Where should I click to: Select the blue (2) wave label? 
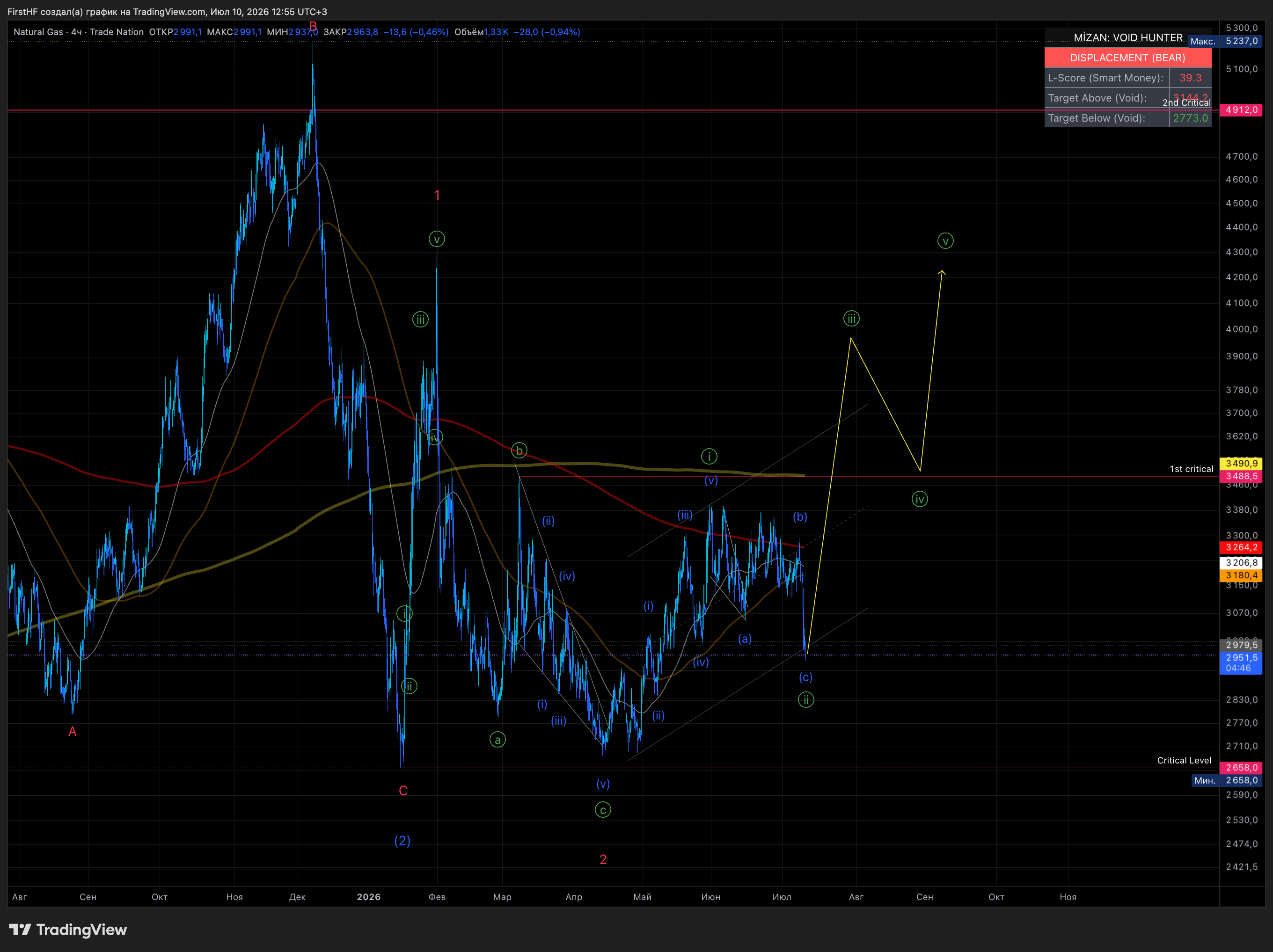click(x=402, y=841)
